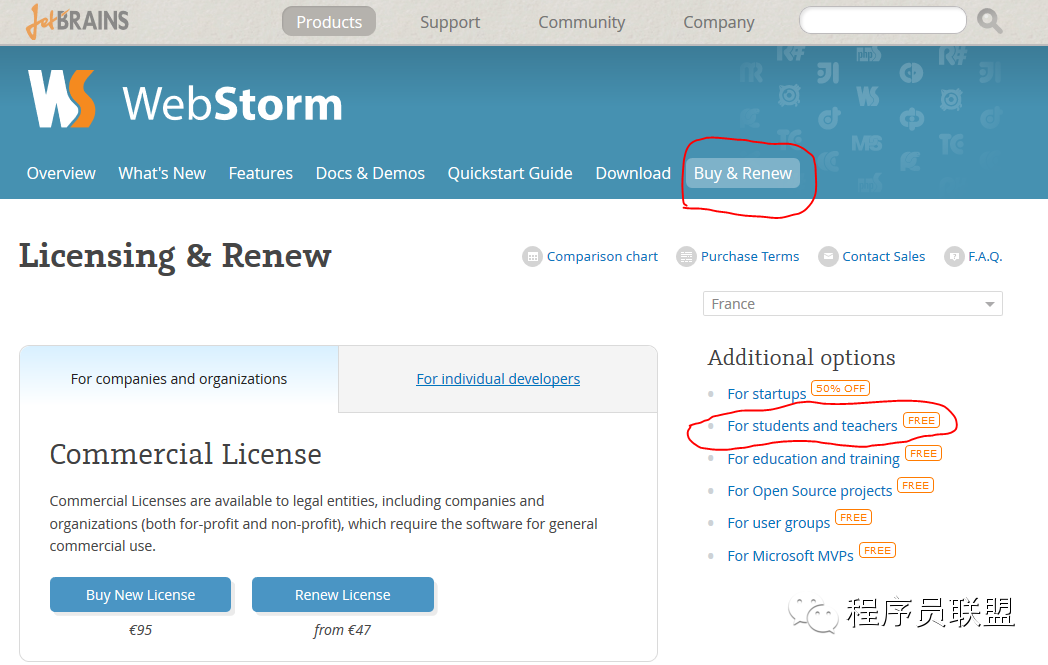Open the For user groups link

779,523
